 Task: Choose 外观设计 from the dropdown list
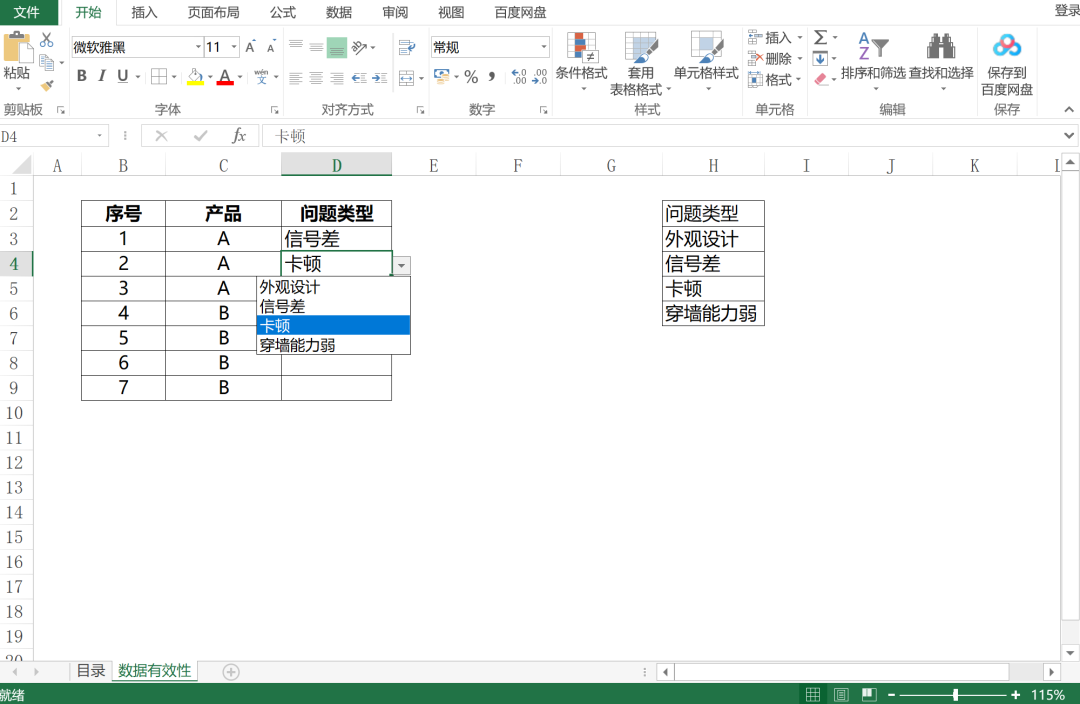click(x=333, y=287)
